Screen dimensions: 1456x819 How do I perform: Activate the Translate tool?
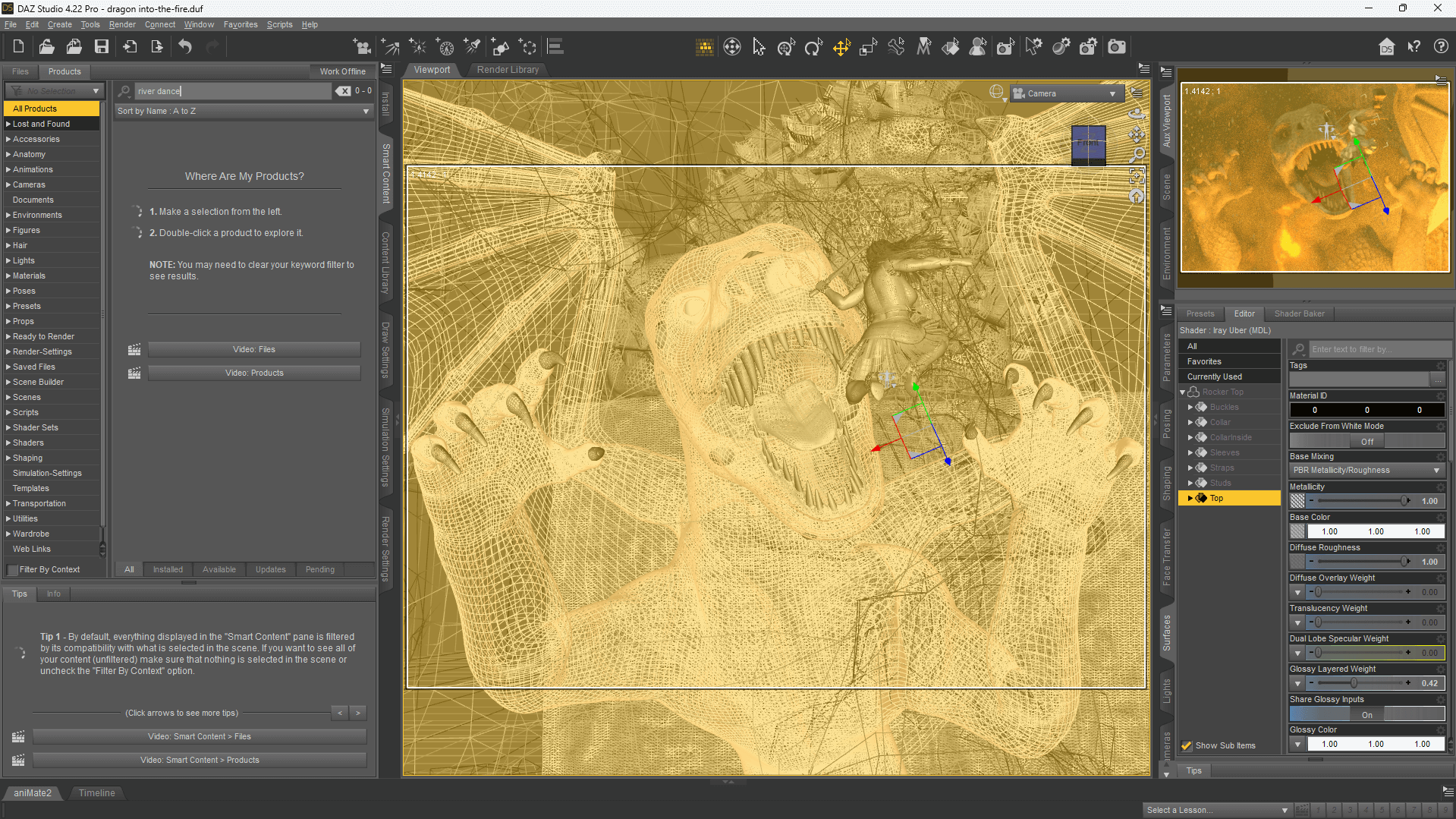841,47
